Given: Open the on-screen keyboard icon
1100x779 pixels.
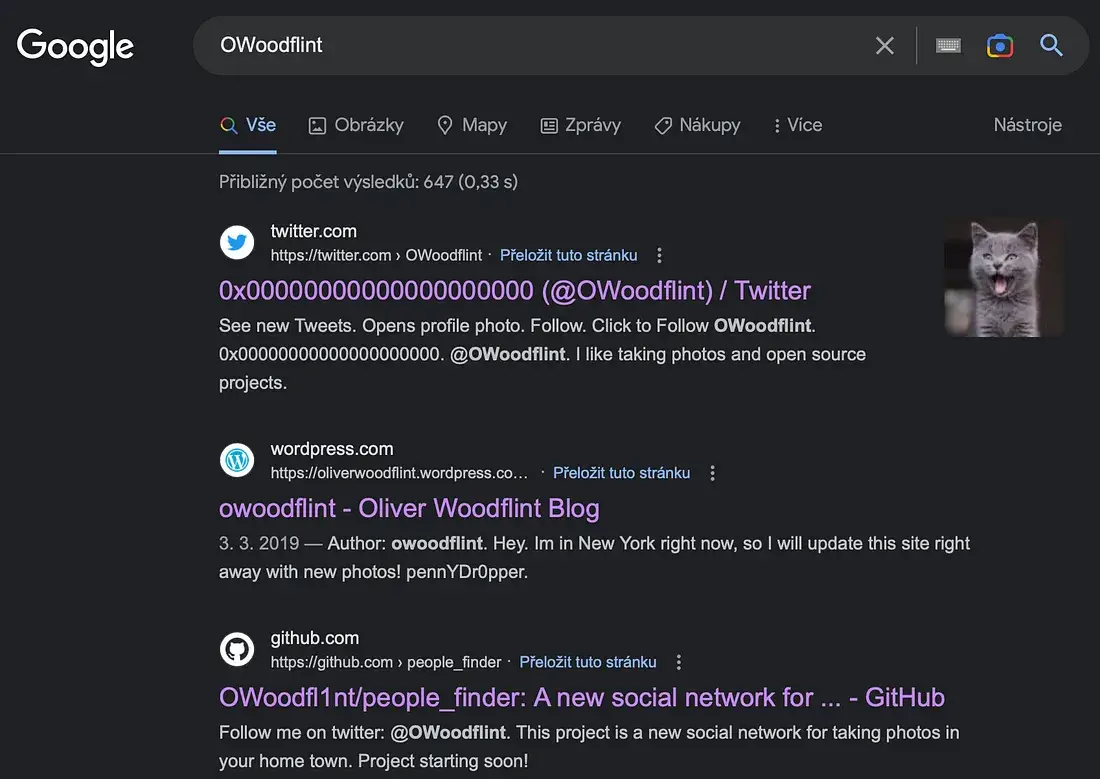Looking at the screenshot, I should pos(948,46).
